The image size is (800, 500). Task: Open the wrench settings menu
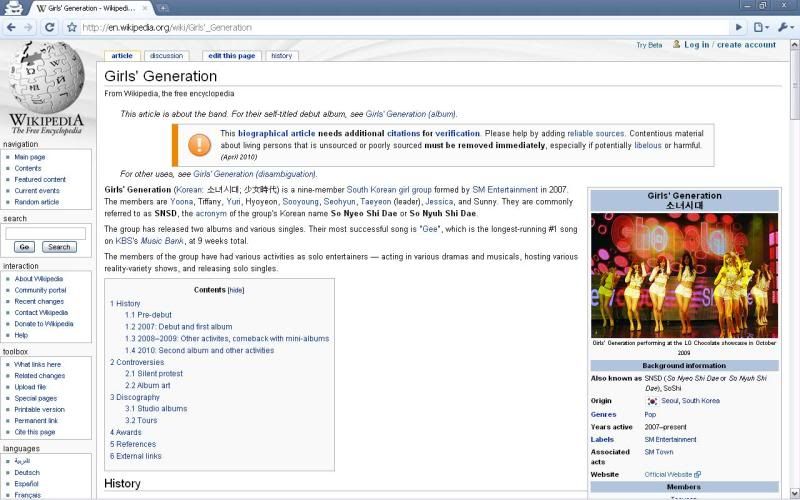click(x=786, y=27)
